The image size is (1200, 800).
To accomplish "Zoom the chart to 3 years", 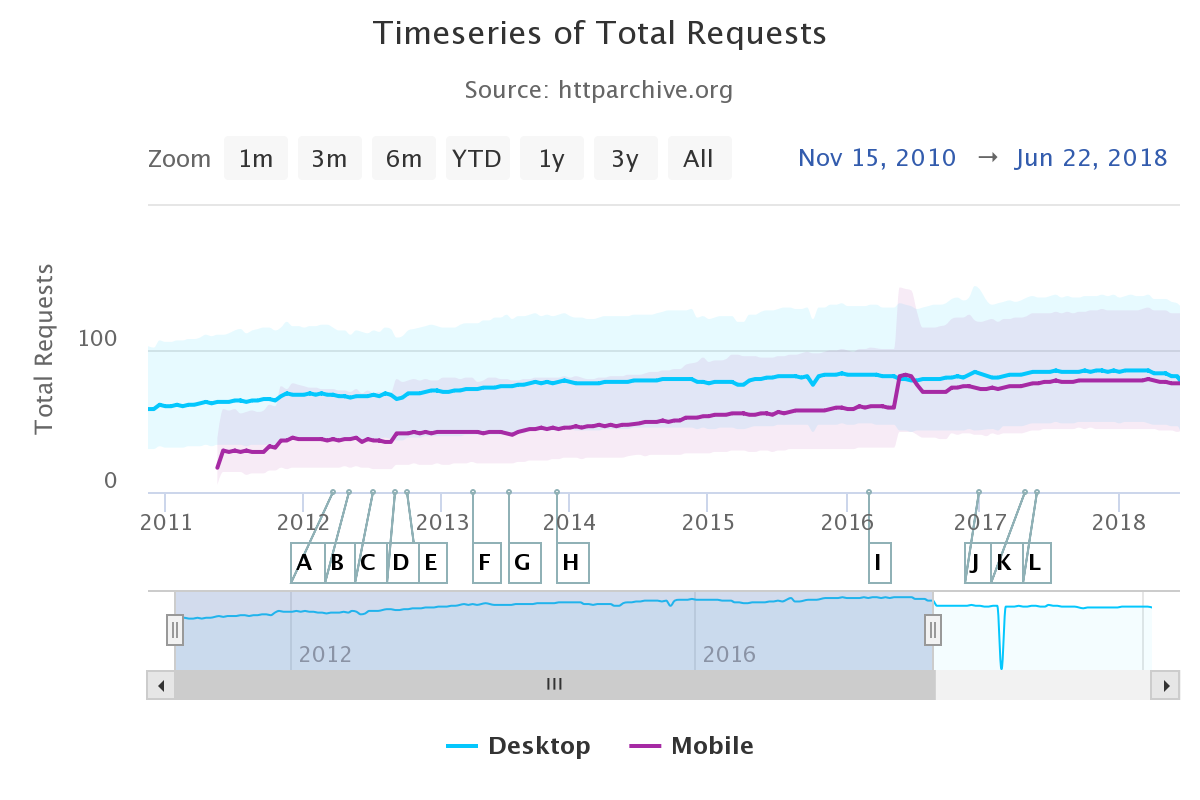I will tap(626, 157).
